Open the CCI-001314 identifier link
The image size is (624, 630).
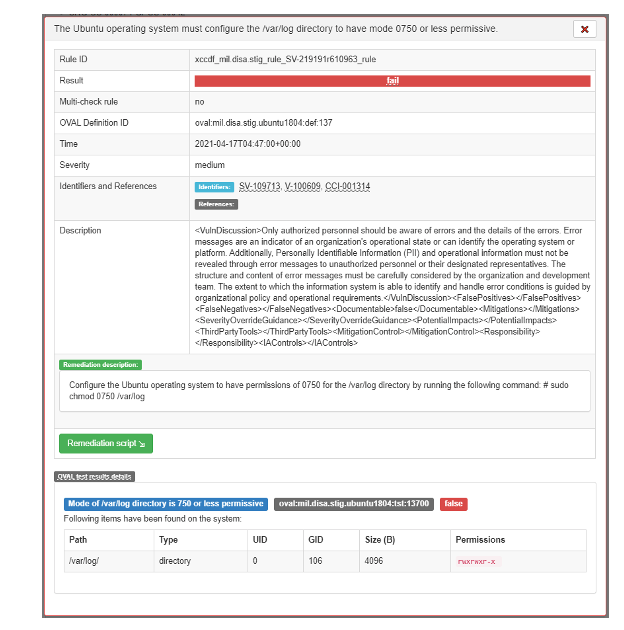coord(348,186)
